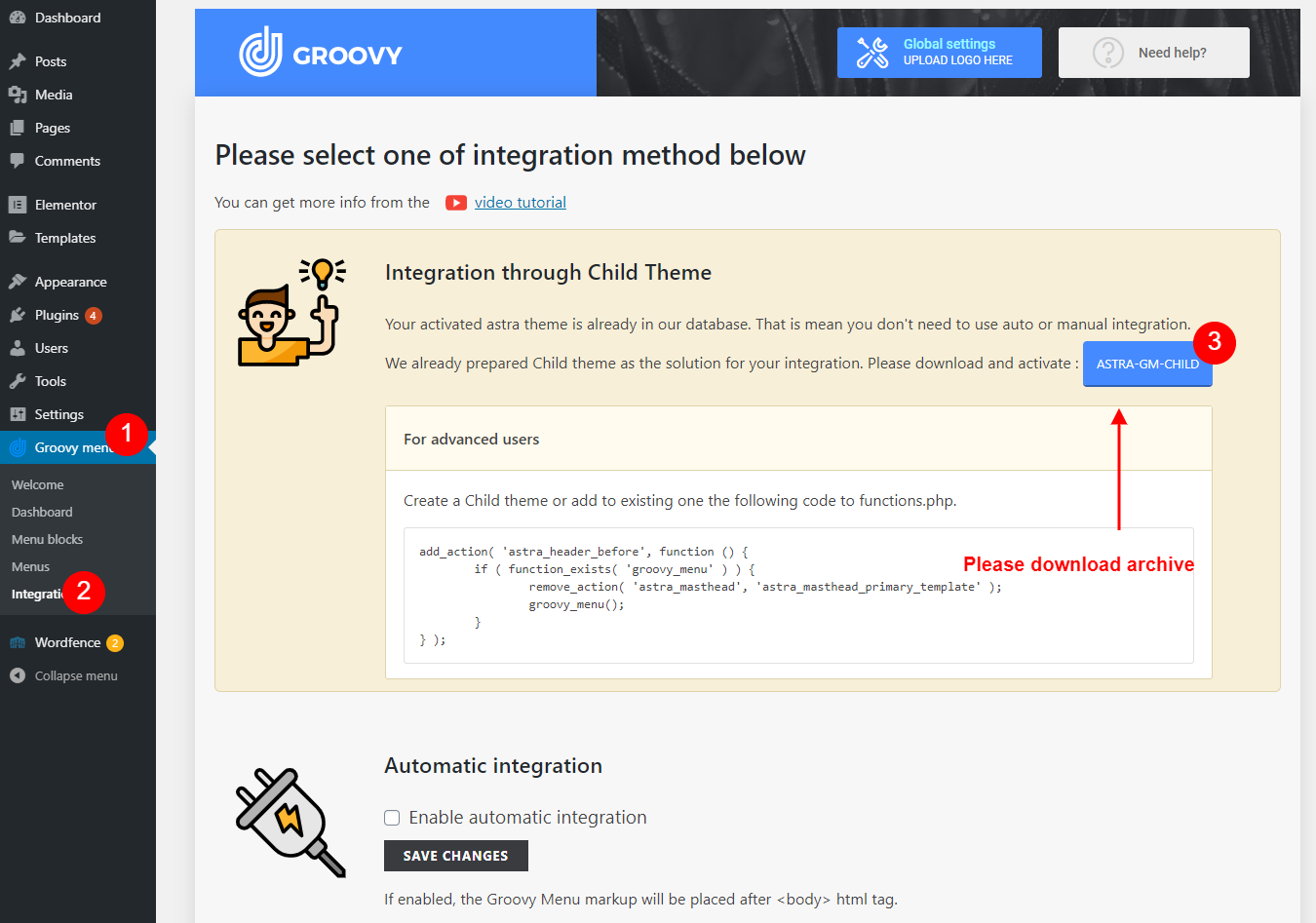Click the functions.php code snippet box
1316x923 pixels.
(x=798, y=596)
